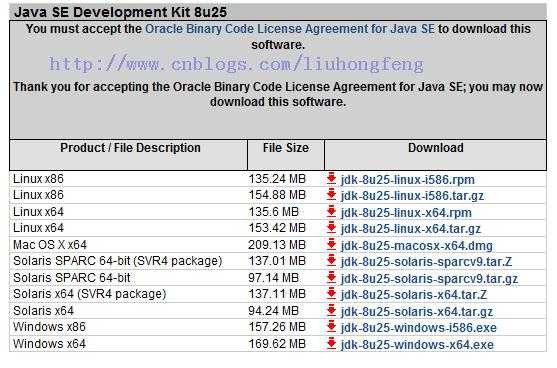Image resolution: width=557 pixels, height=368 pixels.
Task: Click download arrow icon for jdk-8u25-solaris-x64.tar.Z
Action: point(331,294)
